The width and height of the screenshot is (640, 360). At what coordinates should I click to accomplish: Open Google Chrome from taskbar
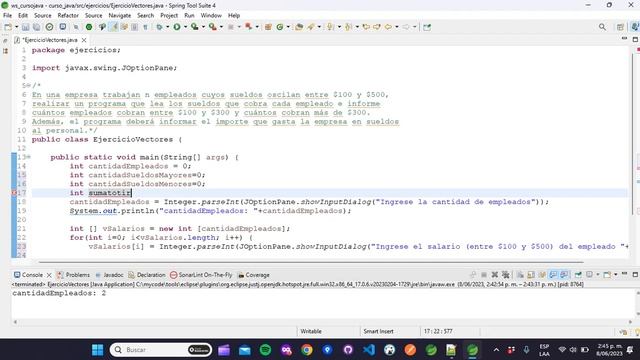pos(307,350)
